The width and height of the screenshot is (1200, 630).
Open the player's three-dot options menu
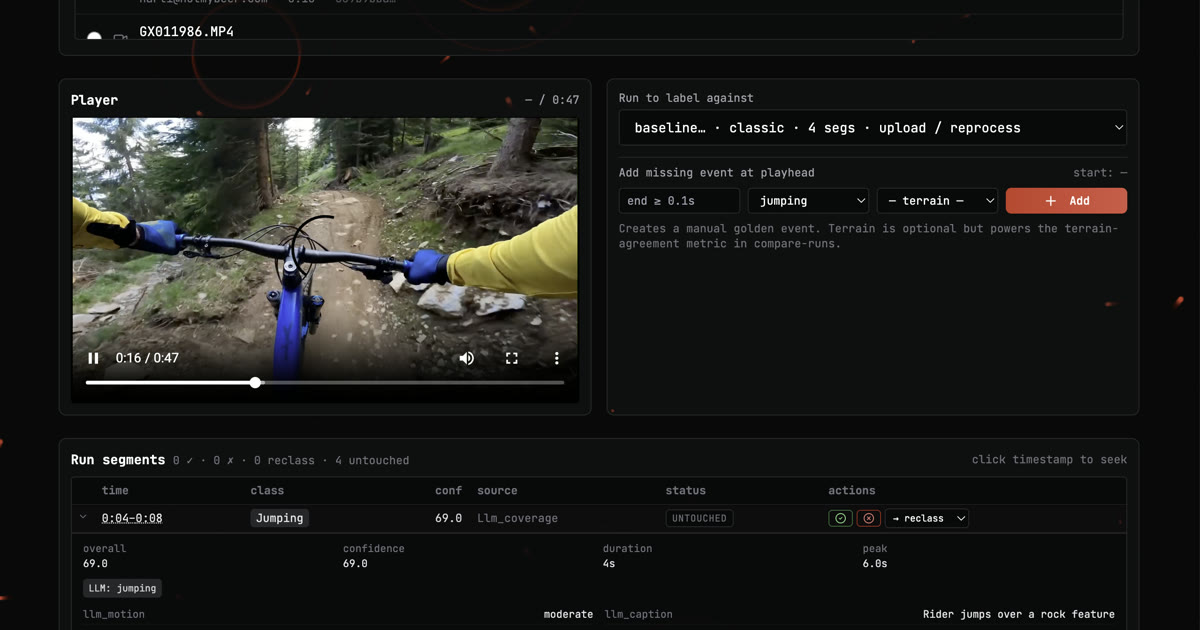(556, 358)
